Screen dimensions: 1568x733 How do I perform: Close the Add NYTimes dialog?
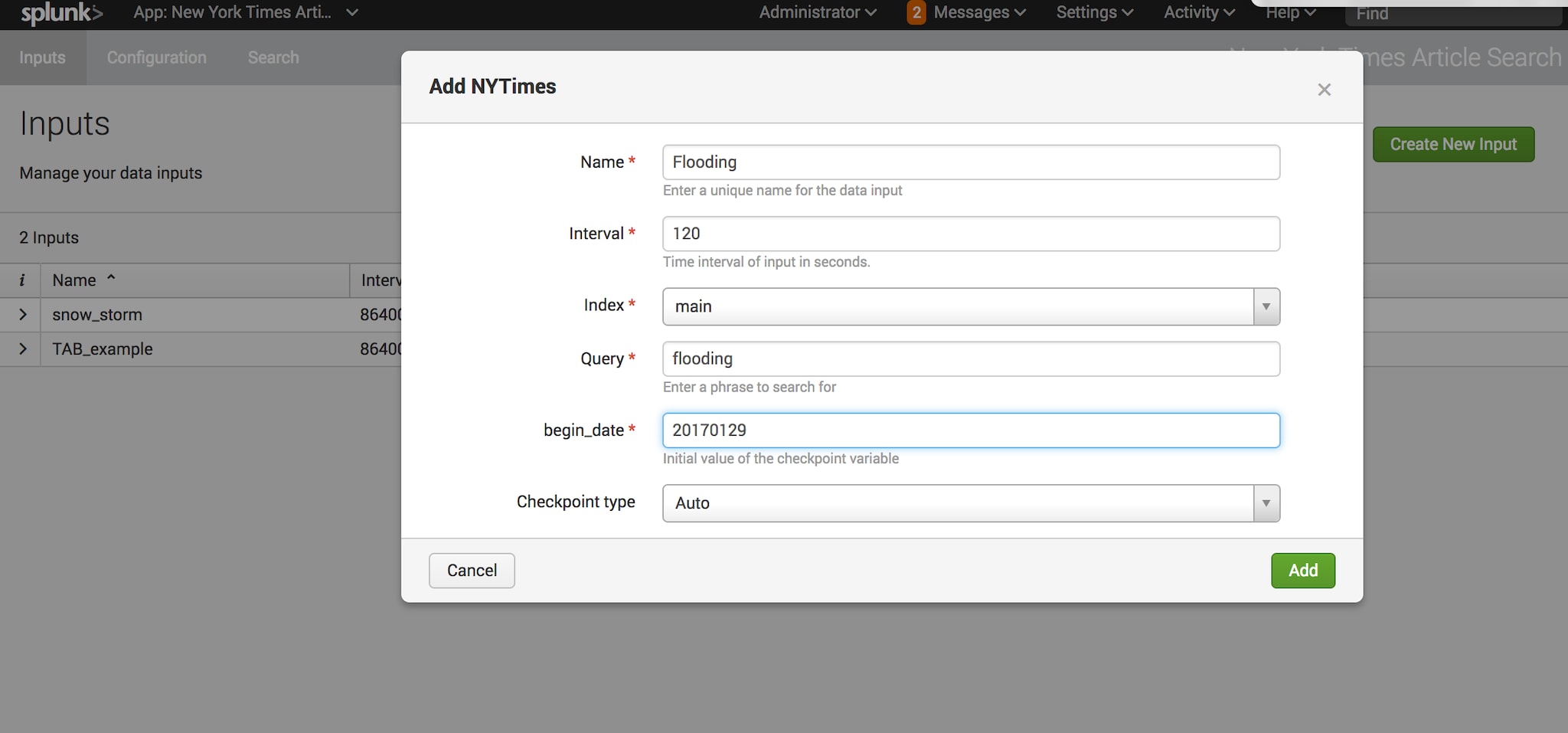[x=1324, y=90]
